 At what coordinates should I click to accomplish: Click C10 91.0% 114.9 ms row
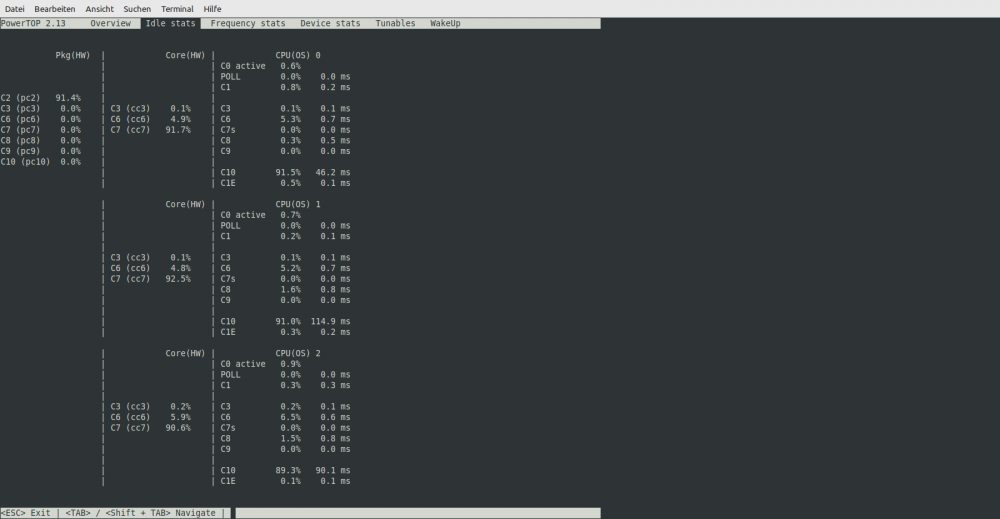point(285,322)
